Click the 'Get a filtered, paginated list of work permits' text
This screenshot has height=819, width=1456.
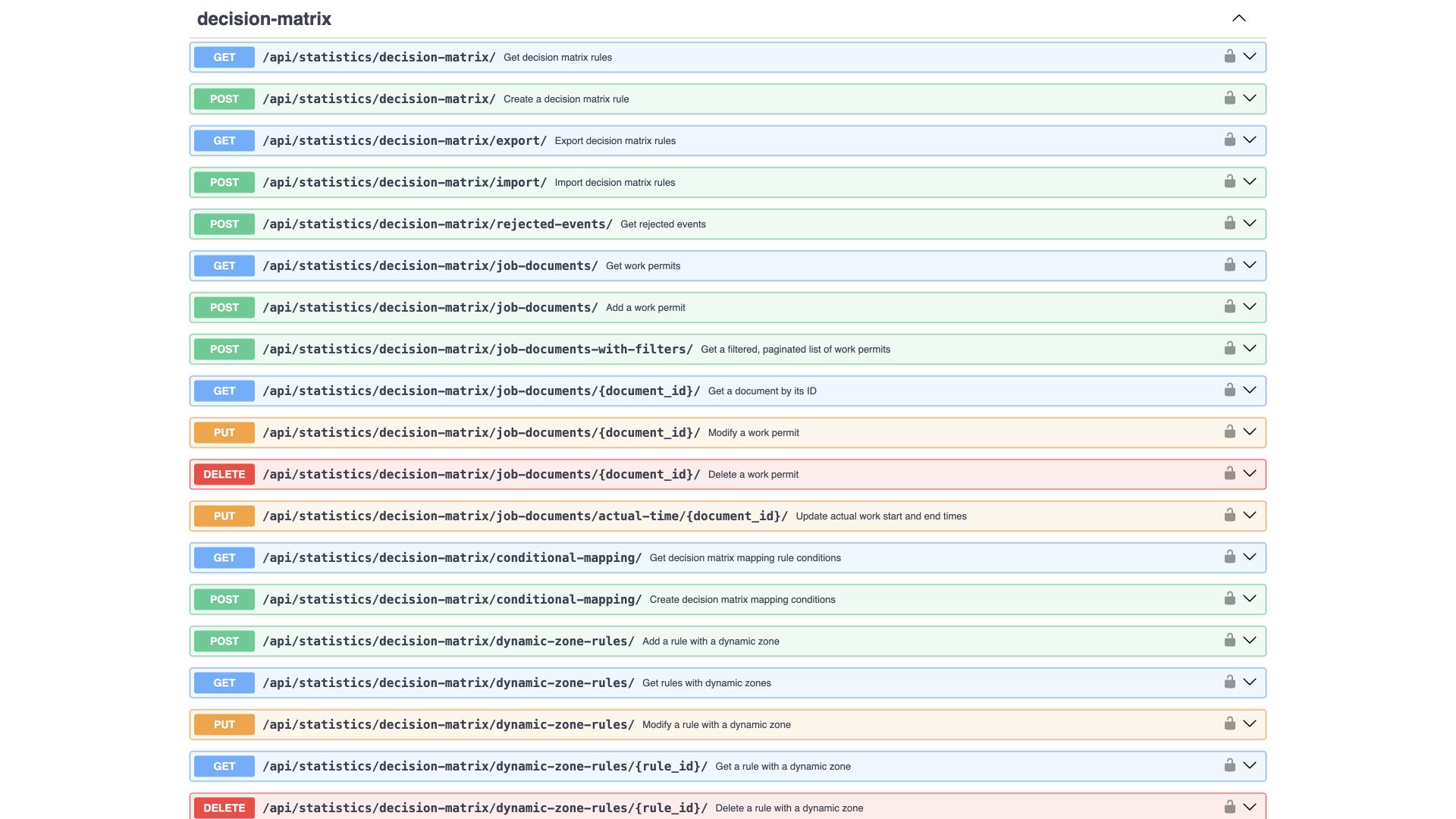tap(795, 350)
